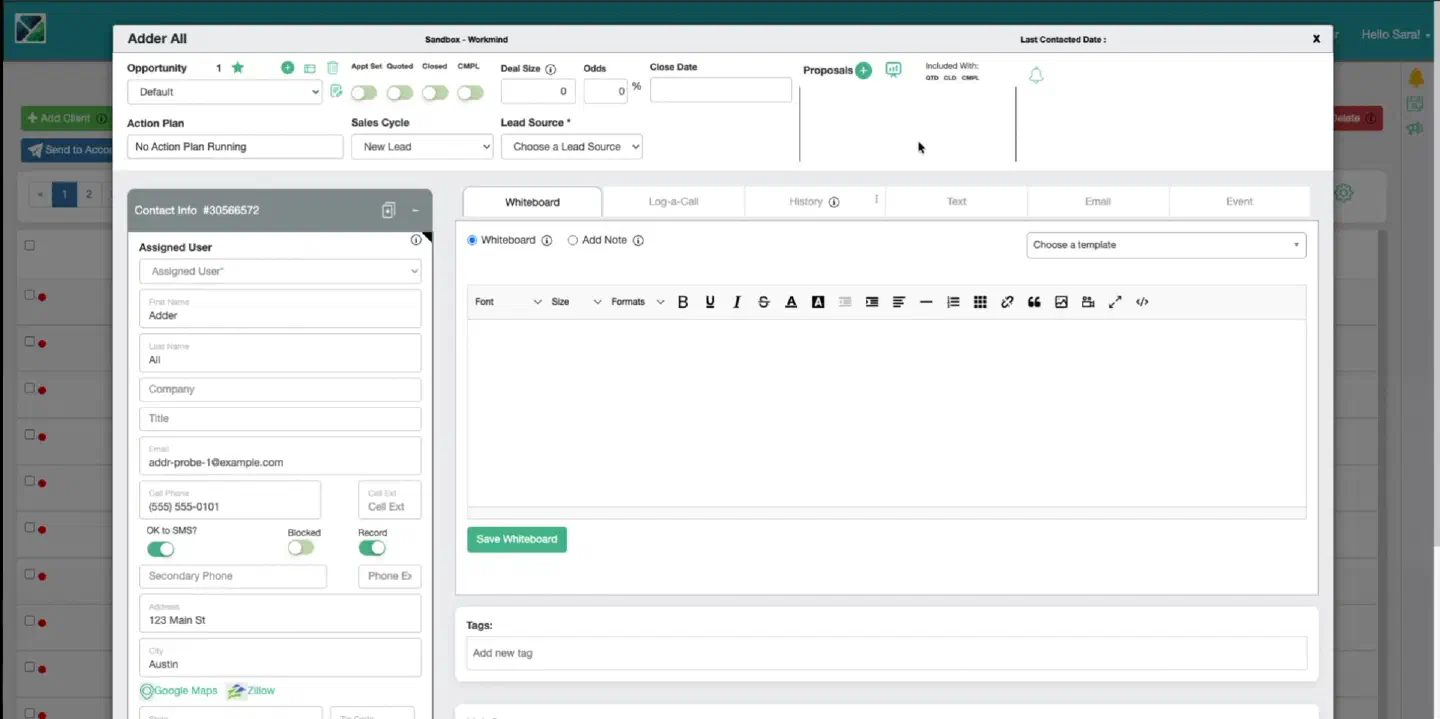Add a new opportunity with plus icon
1440x719 pixels.
pos(288,68)
